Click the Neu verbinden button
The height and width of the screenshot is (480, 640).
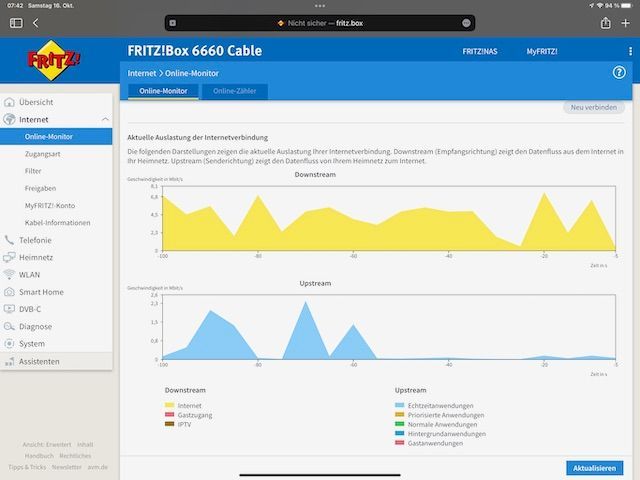pyautogui.click(x=593, y=107)
